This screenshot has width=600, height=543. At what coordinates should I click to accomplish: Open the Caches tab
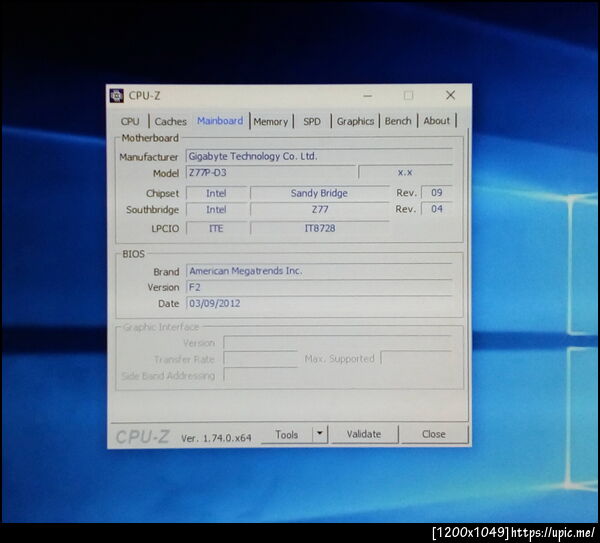[171, 121]
